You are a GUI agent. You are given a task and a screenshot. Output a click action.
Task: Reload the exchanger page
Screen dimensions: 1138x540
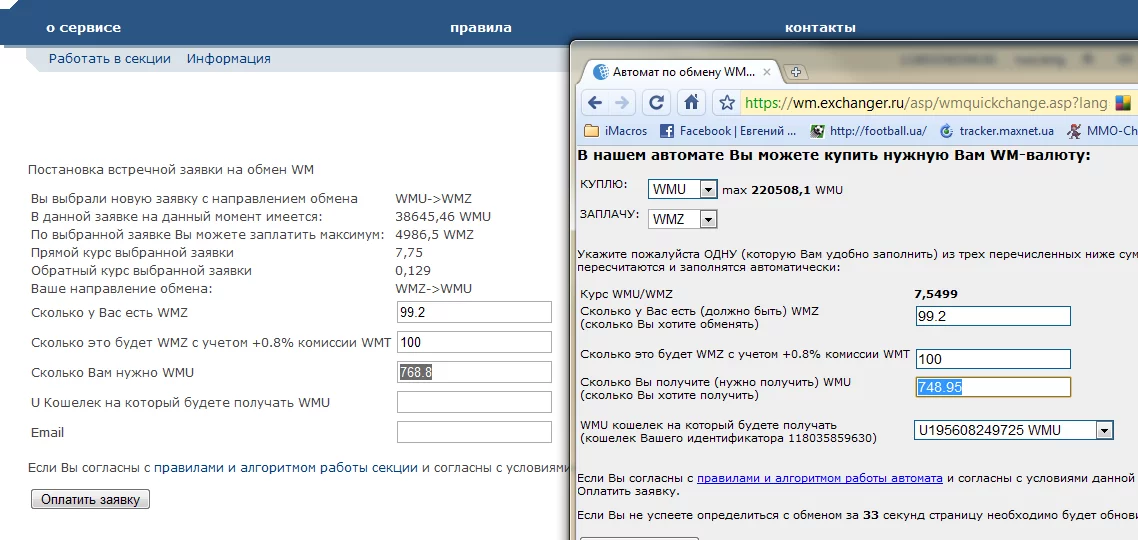[x=656, y=103]
